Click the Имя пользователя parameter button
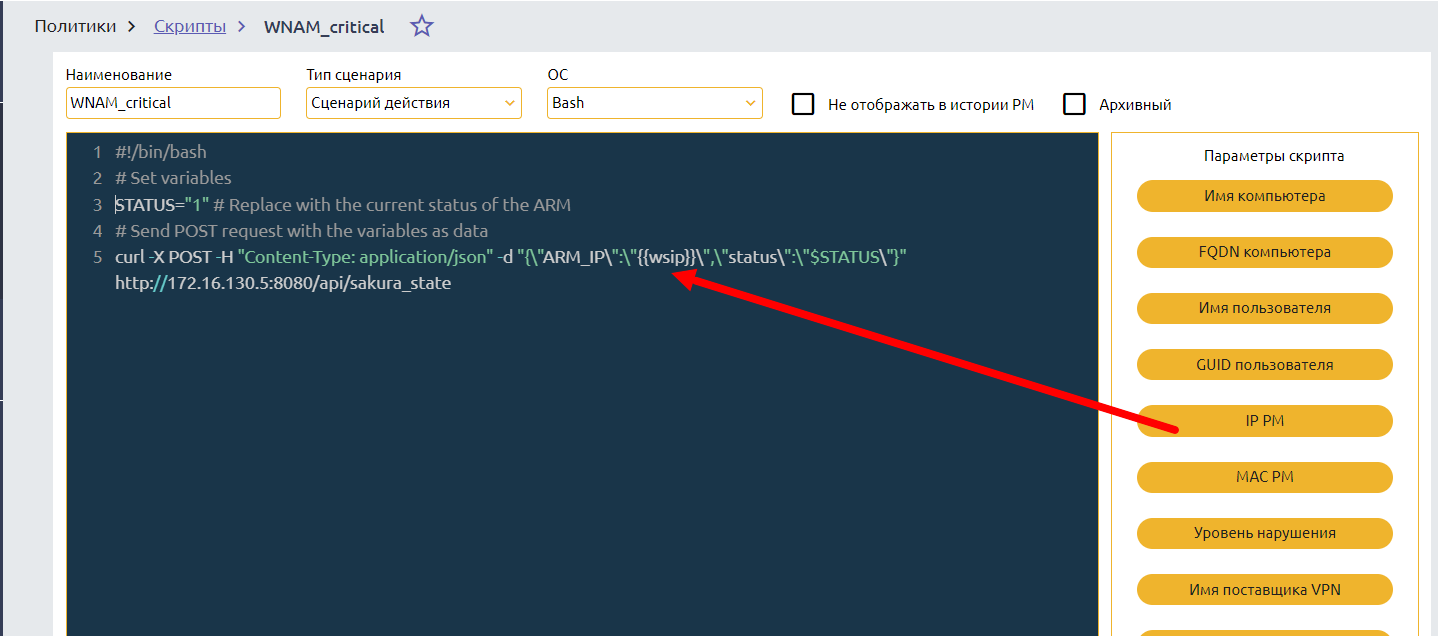 [1264, 308]
